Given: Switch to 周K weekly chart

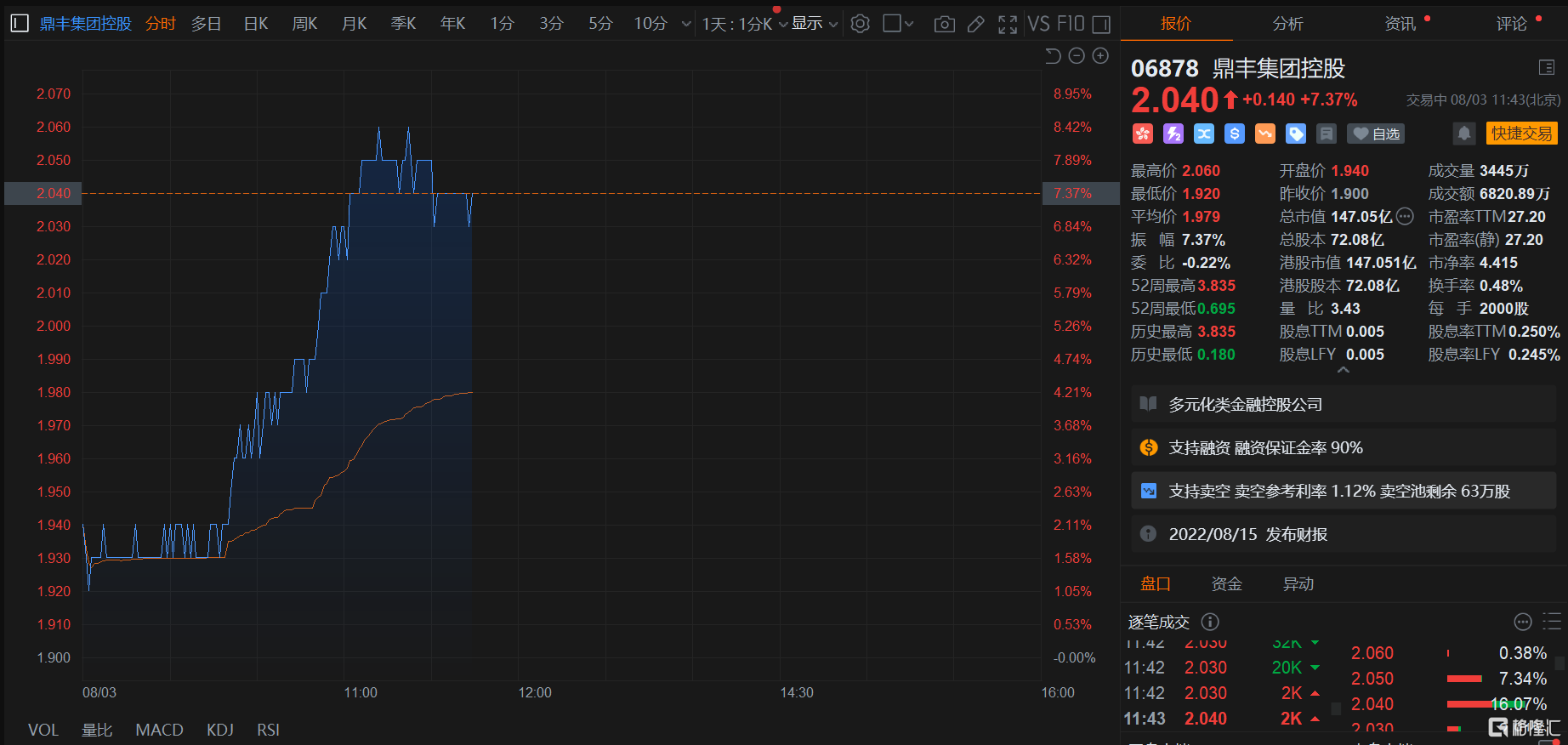Looking at the screenshot, I should click(x=304, y=24).
